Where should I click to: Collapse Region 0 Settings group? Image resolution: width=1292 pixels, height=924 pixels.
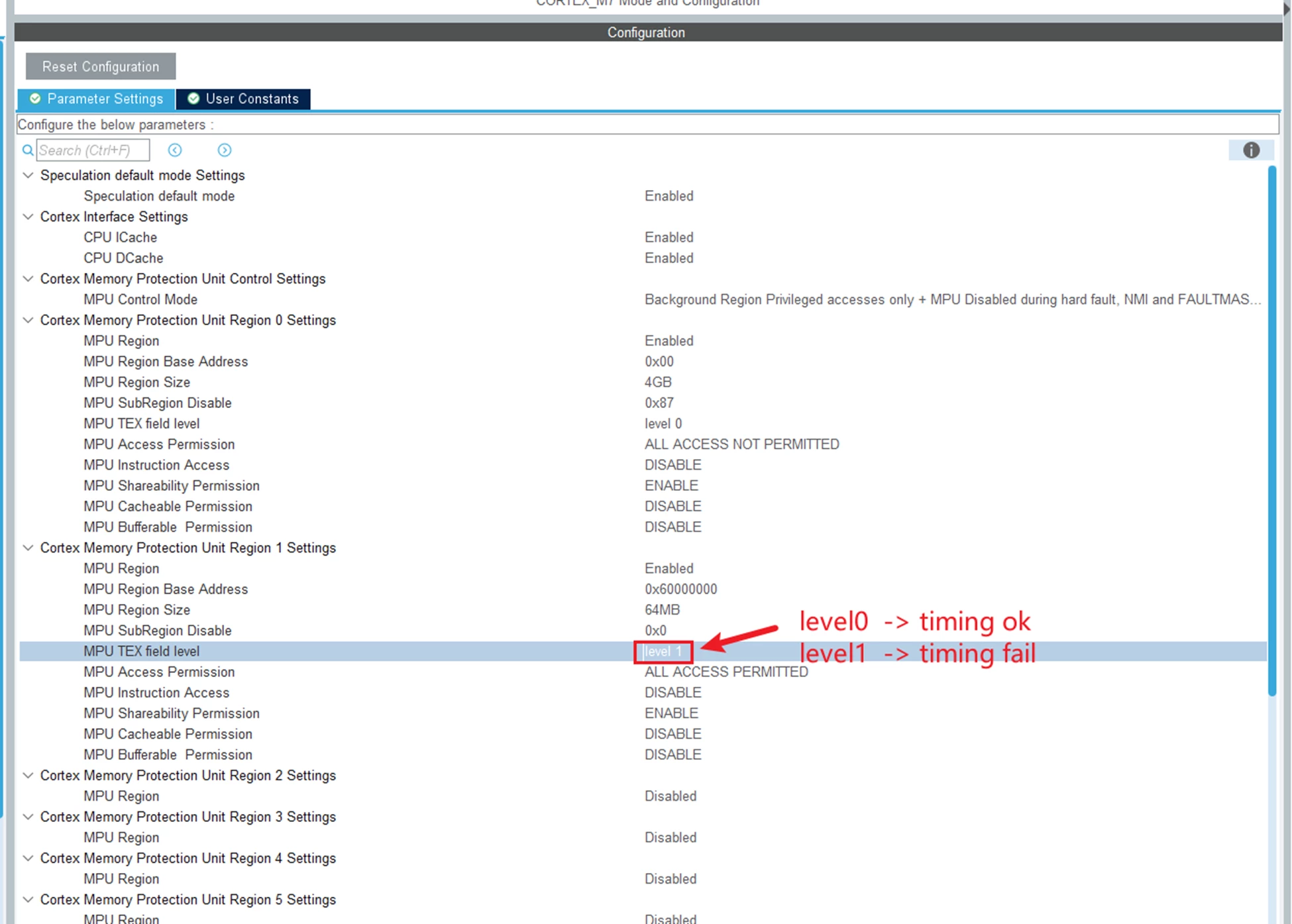[28, 320]
